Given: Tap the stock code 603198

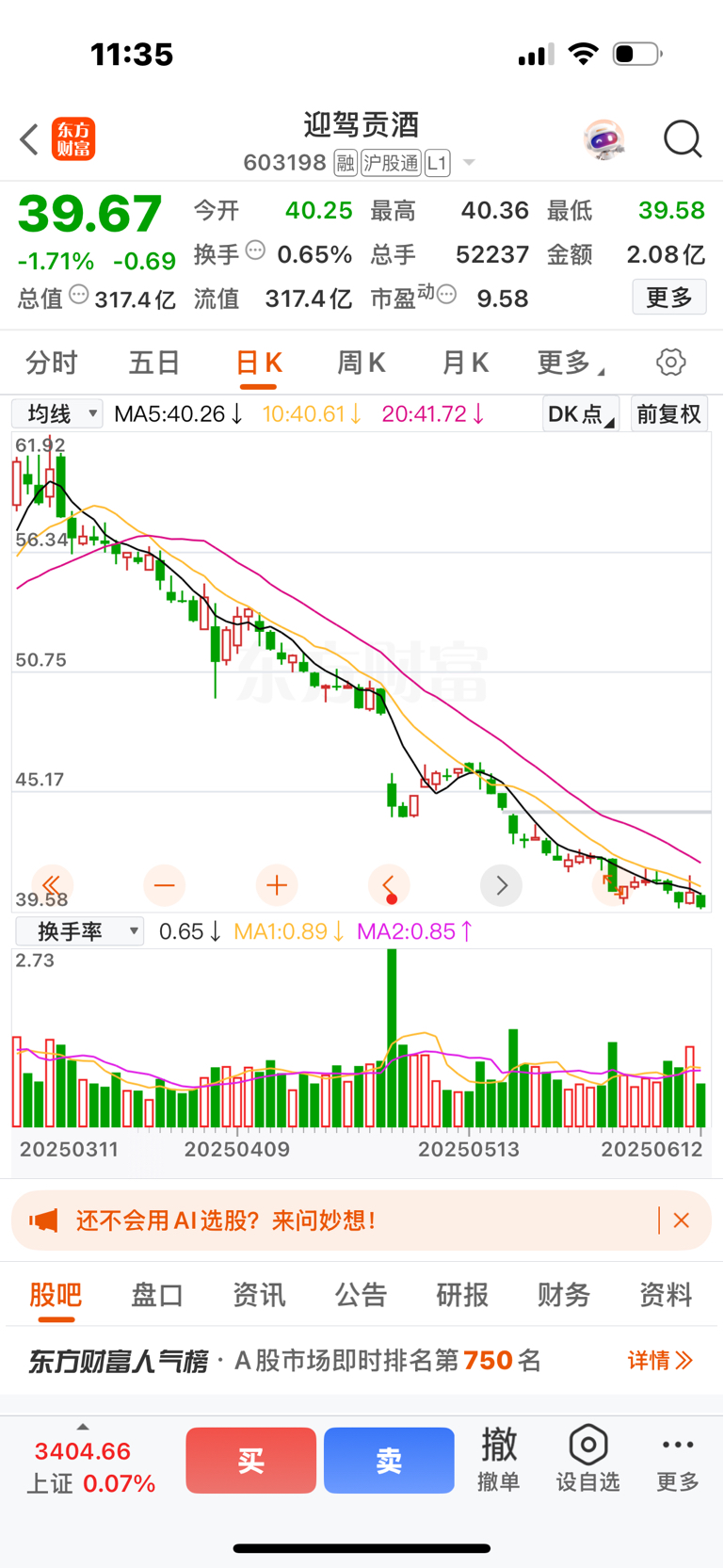Looking at the screenshot, I should (284, 164).
